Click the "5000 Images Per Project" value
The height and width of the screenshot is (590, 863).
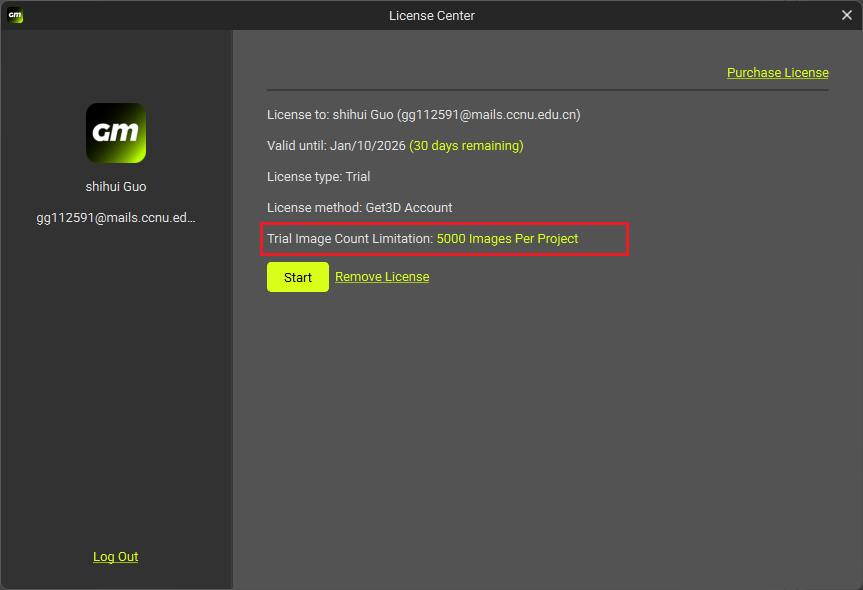point(507,239)
